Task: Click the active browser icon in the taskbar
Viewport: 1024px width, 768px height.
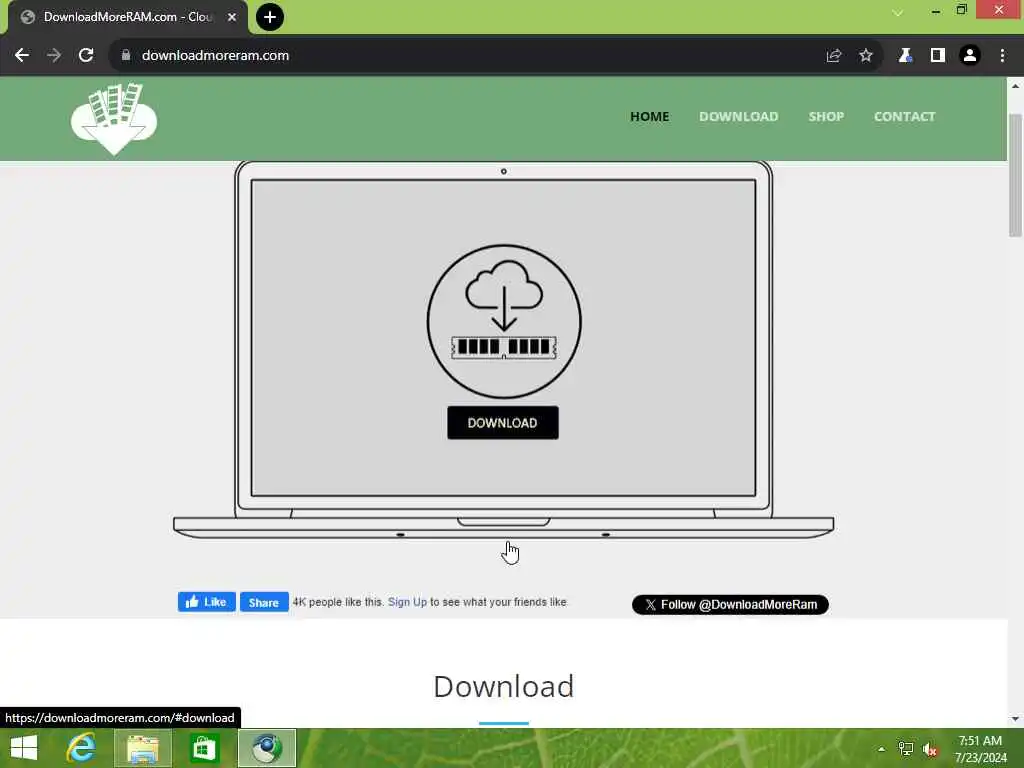Action: click(266, 748)
